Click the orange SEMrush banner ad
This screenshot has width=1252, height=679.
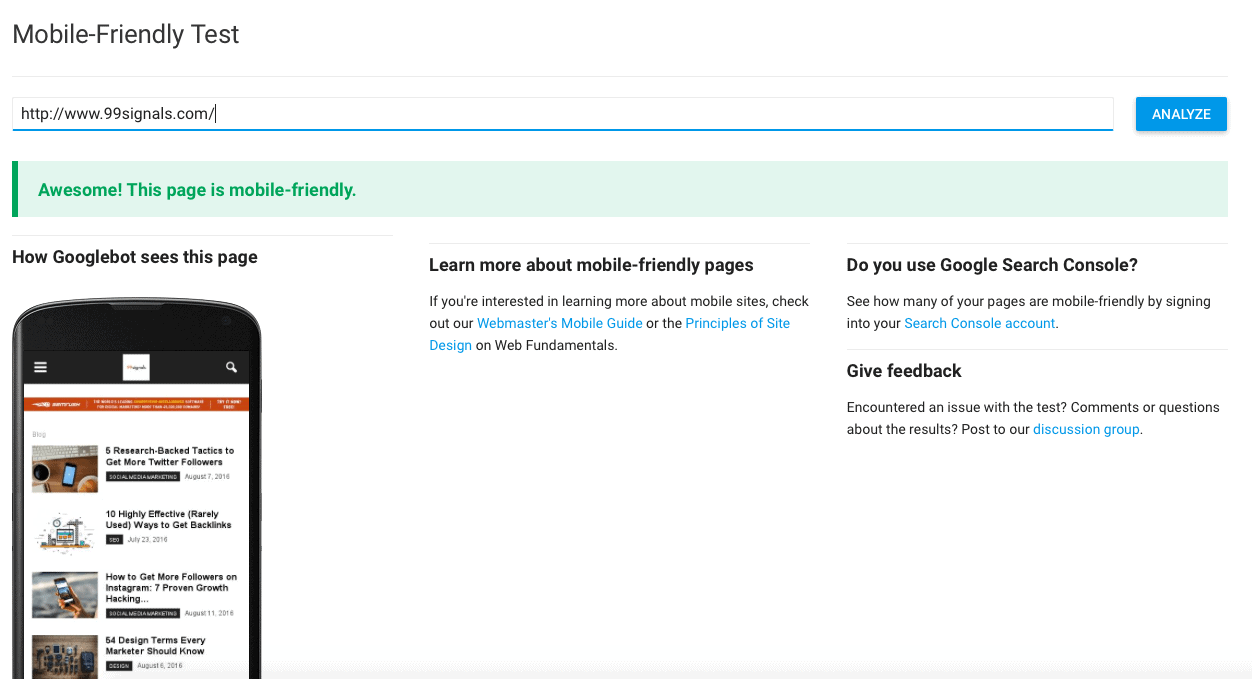(136, 405)
